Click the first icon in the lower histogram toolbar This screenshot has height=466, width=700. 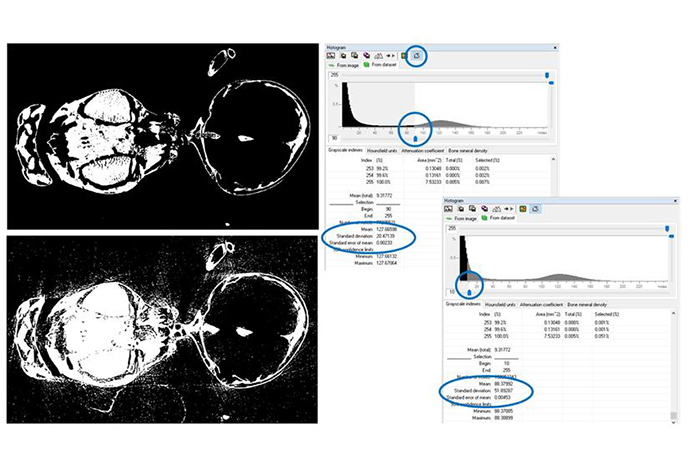pyautogui.click(x=448, y=209)
